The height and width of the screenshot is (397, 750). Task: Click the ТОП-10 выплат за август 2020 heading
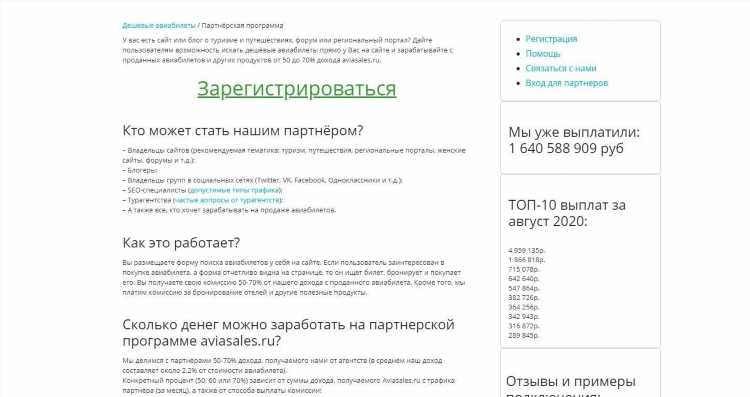[x=567, y=213]
